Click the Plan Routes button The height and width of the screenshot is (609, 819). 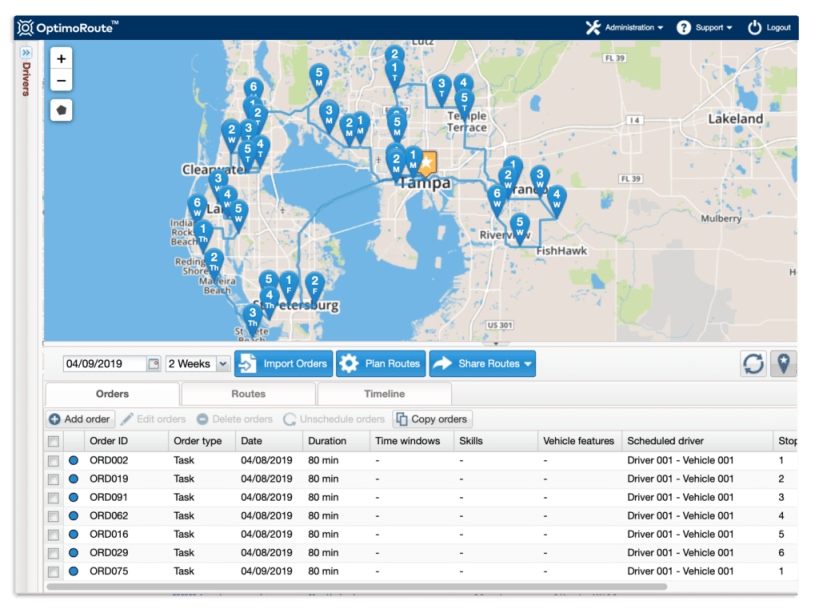[x=381, y=364]
